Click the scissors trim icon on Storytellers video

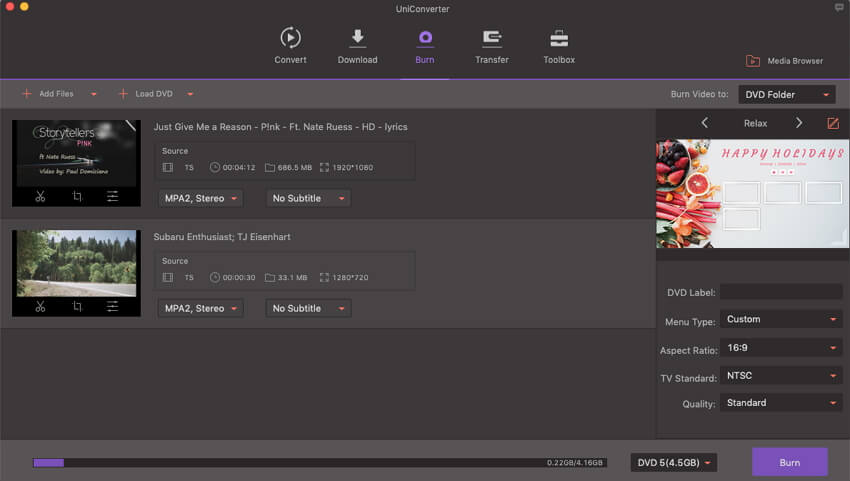pos(40,196)
